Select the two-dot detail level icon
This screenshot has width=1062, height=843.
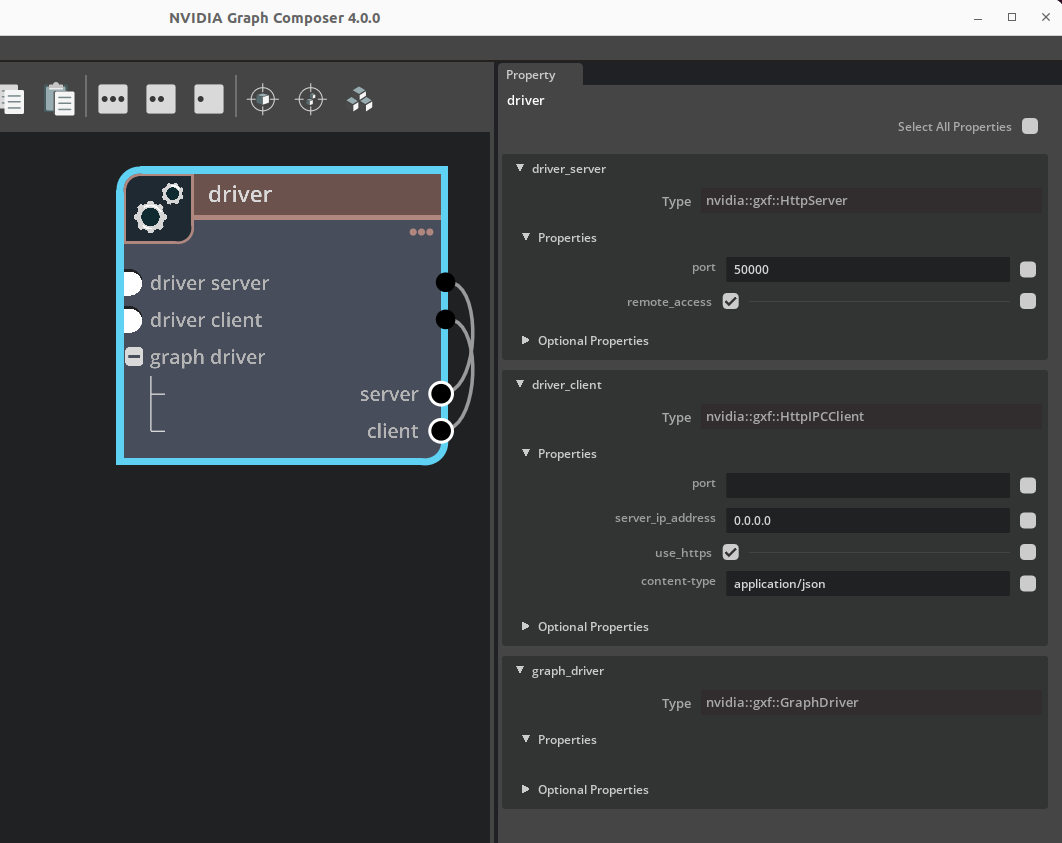[x=161, y=100]
